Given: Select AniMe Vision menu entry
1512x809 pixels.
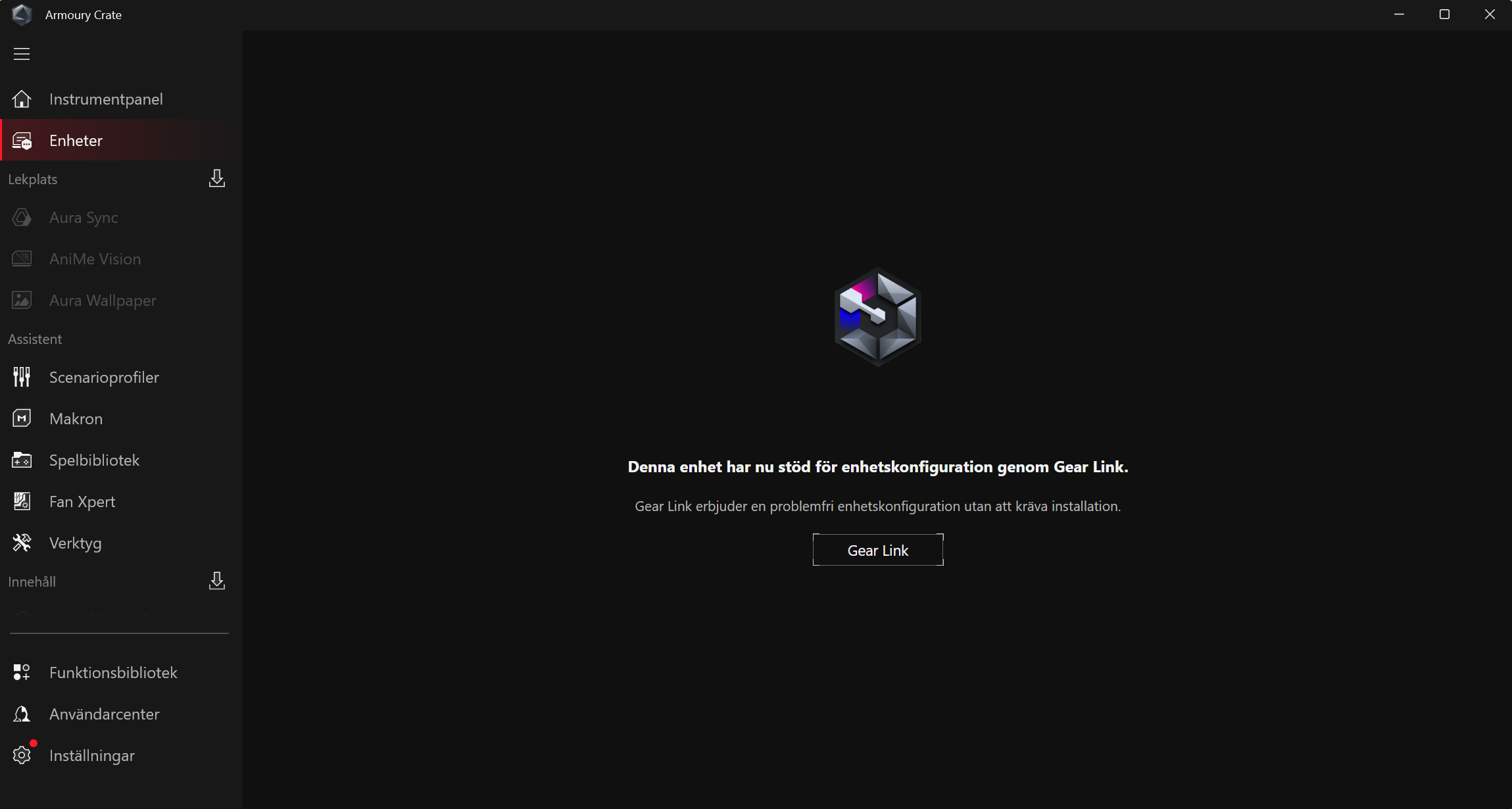Looking at the screenshot, I should (x=95, y=259).
